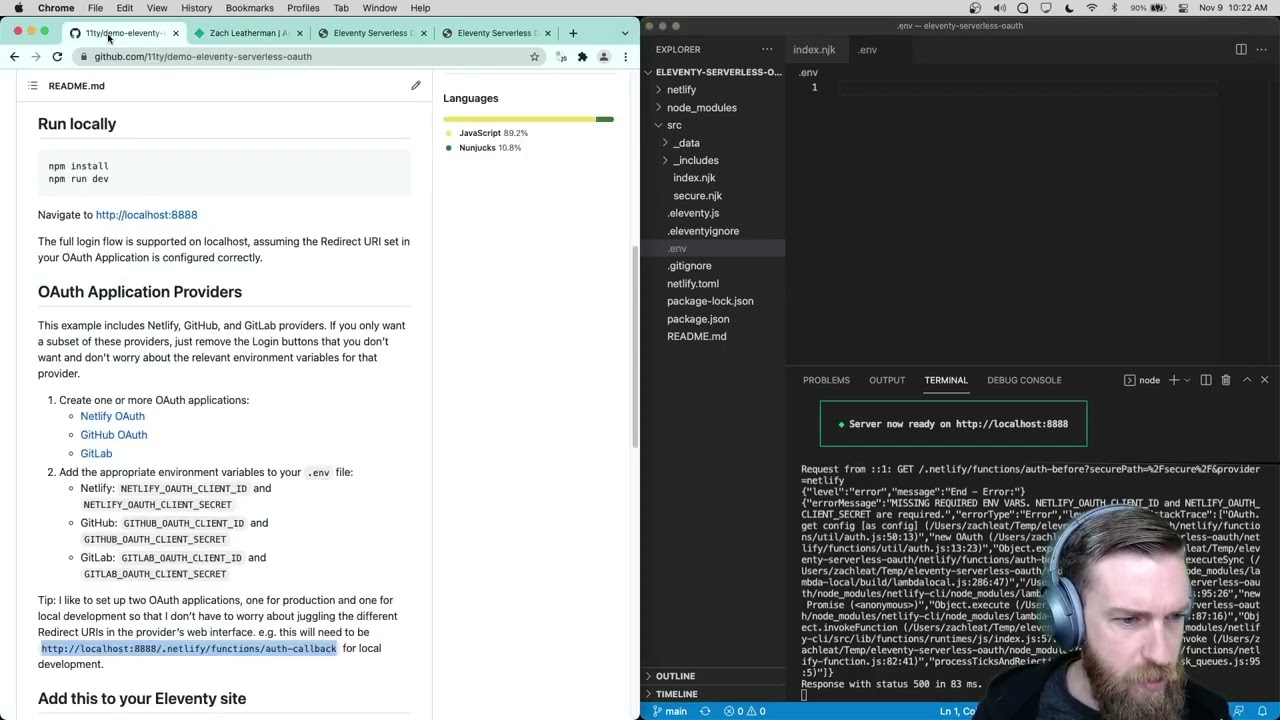Open the GitHub OAuth link
The width and height of the screenshot is (1280, 720).
click(x=113, y=435)
